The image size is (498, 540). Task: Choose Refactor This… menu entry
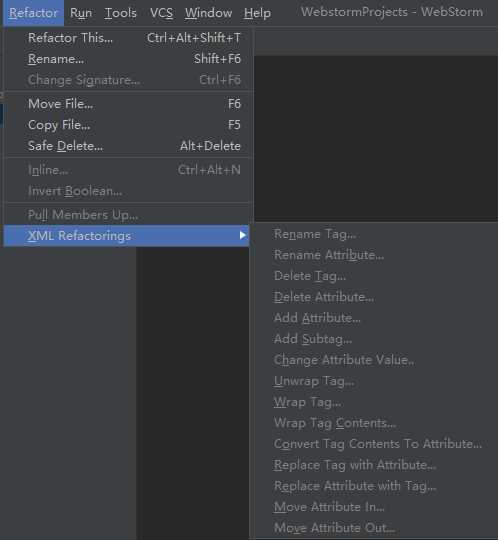tap(134, 38)
